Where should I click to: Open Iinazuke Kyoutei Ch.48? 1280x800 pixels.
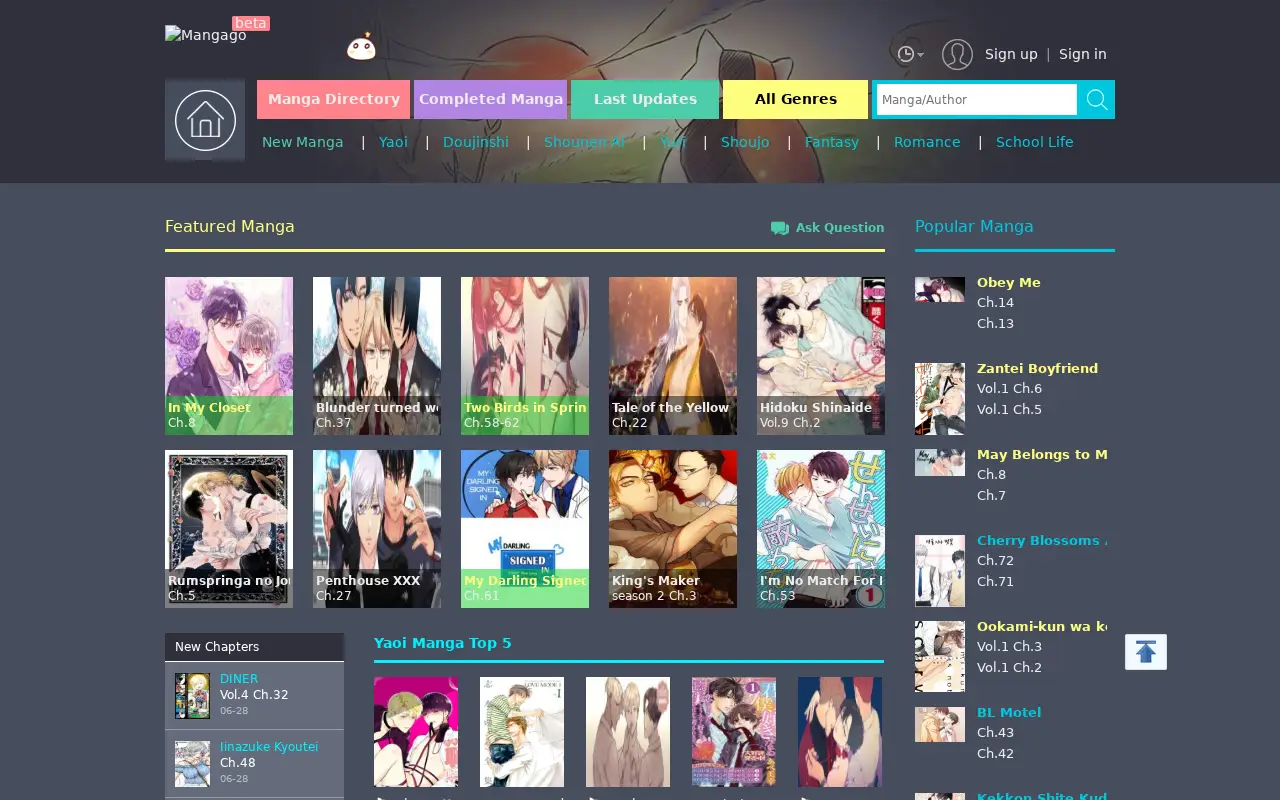237,763
